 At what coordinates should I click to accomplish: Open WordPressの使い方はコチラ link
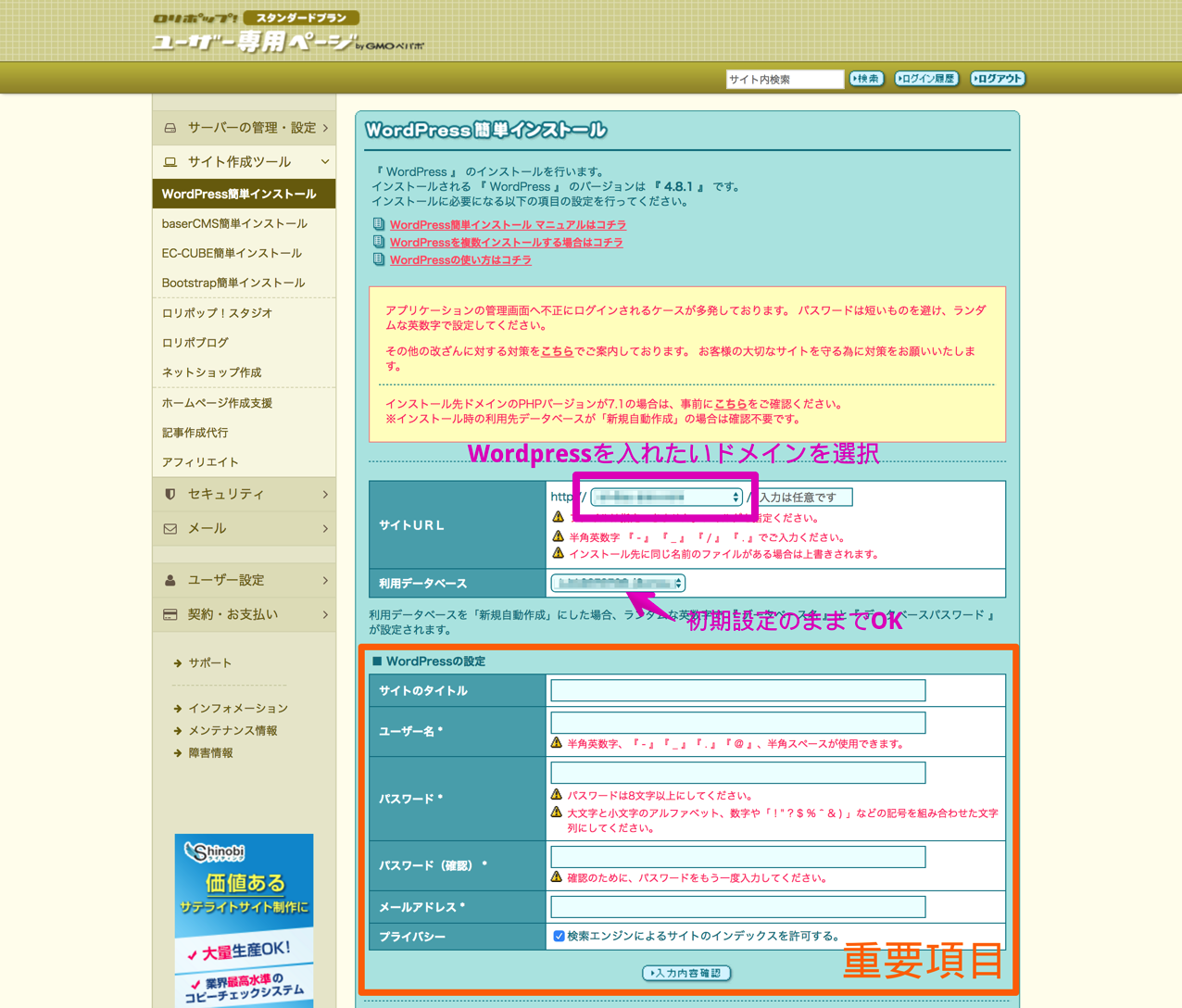(x=460, y=260)
